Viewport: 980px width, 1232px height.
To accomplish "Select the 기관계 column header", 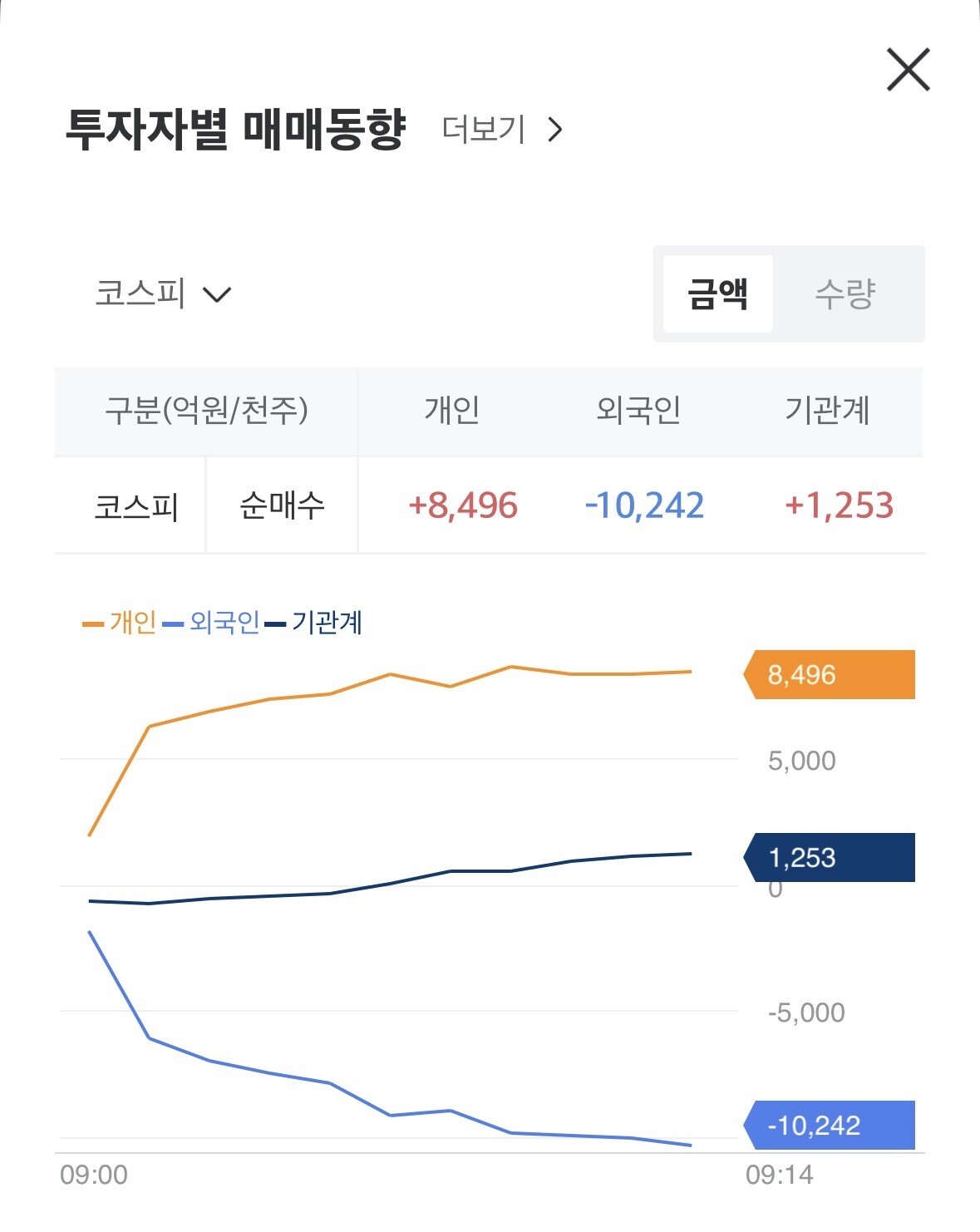I will click(x=828, y=410).
